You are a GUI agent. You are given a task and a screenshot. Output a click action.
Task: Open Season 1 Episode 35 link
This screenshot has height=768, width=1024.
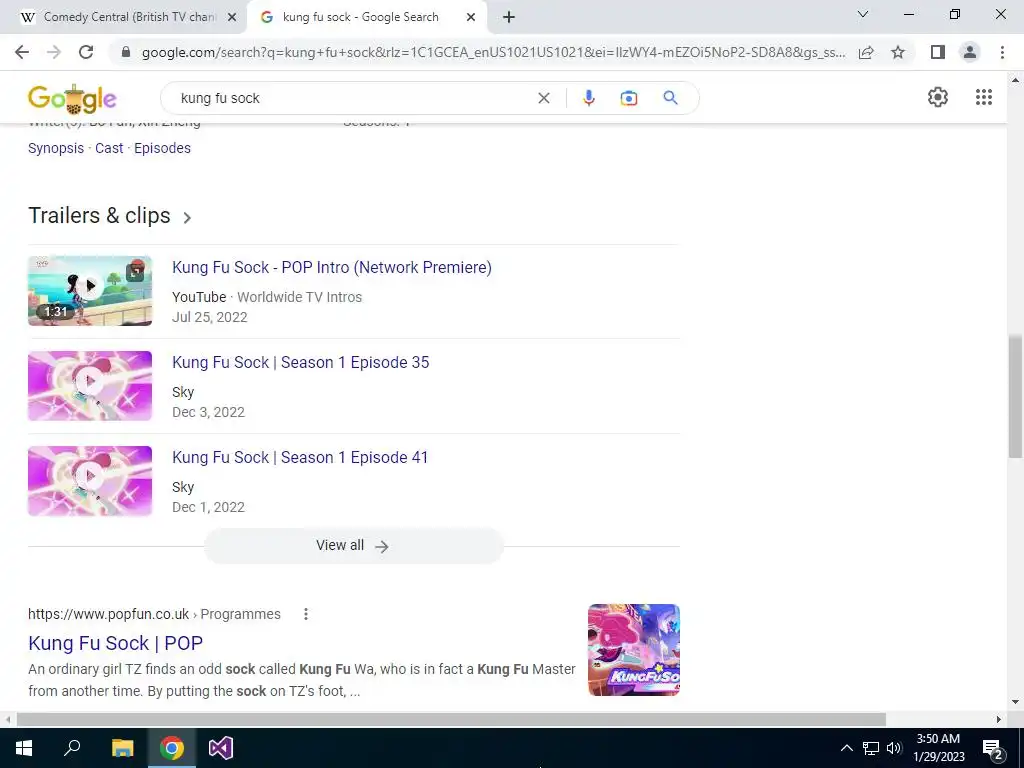click(300, 362)
